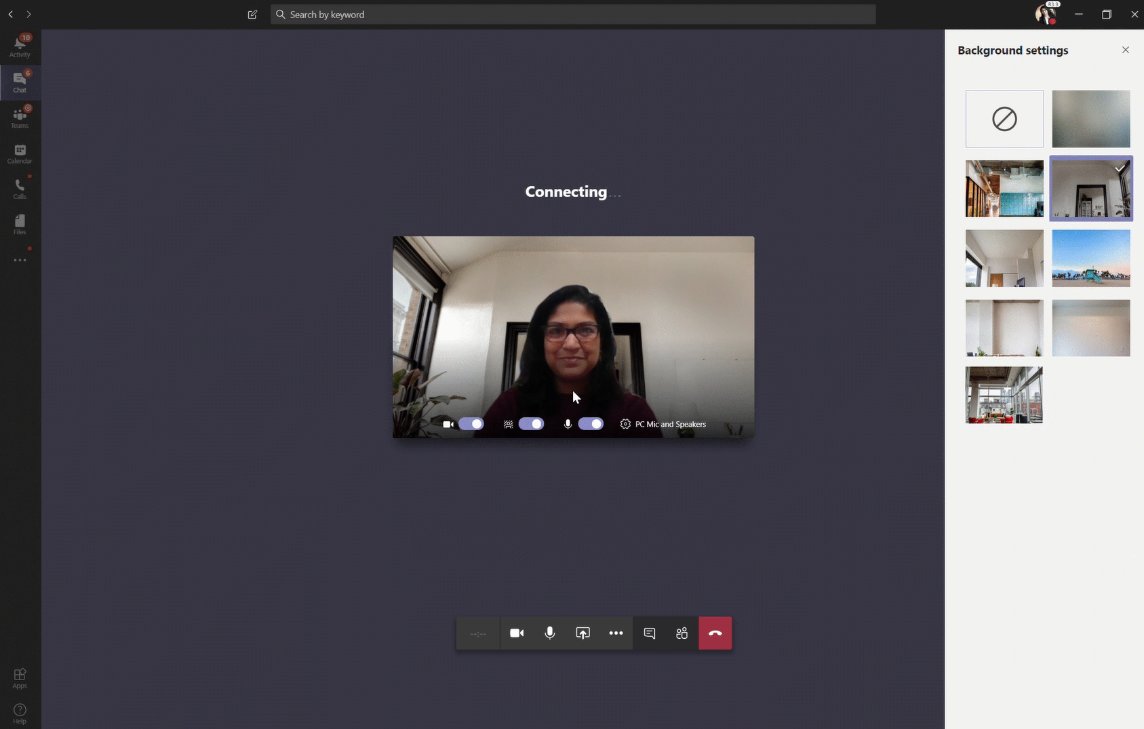Choose industrial office with teal wall background
Image resolution: width=1144 pixels, height=729 pixels.
[x=1005, y=188]
